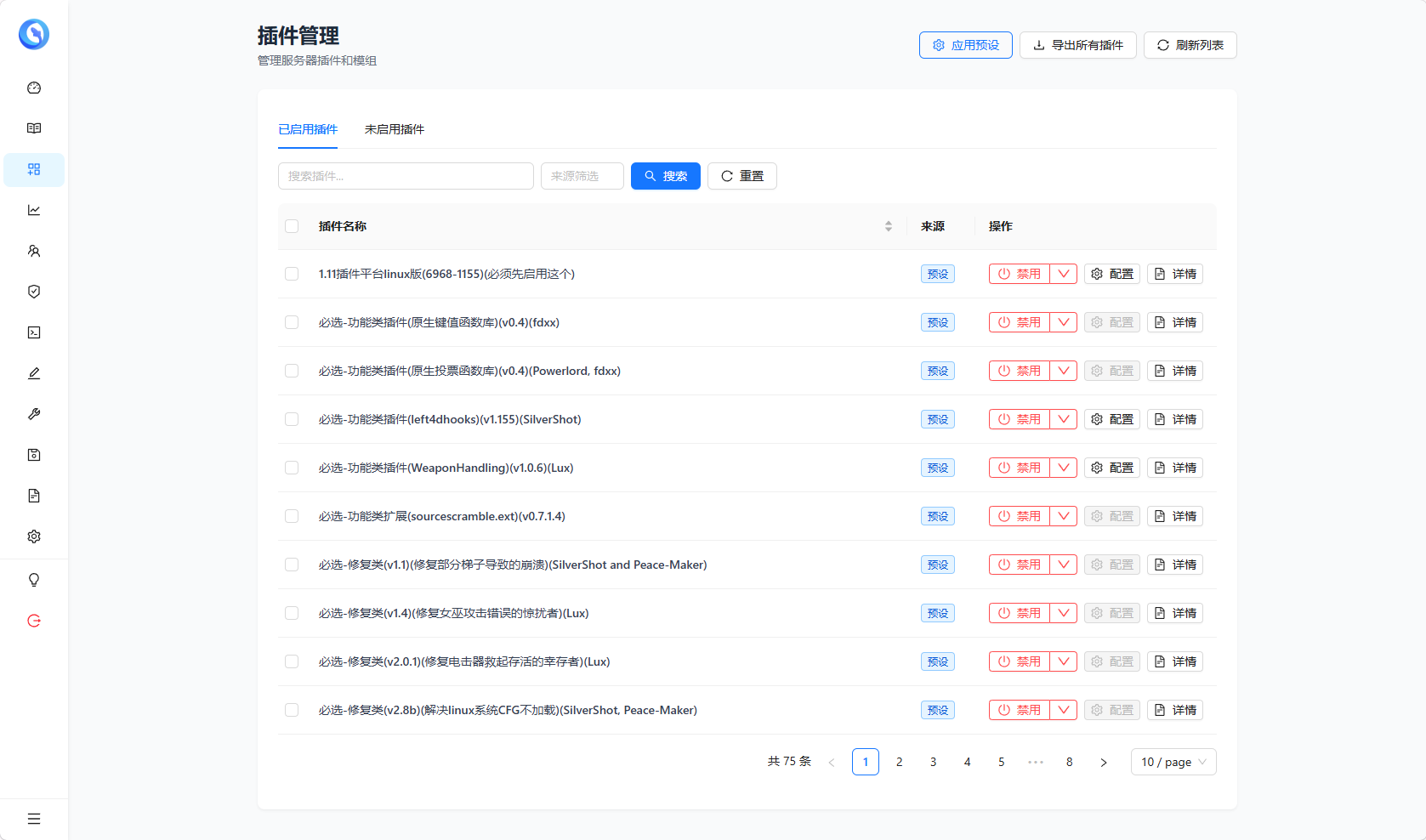The height and width of the screenshot is (840, 1426).
Task: Expand 禁用 dropdown arrow for 修复女巫攻击错误的惊扰者 row
Action: click(x=1064, y=613)
